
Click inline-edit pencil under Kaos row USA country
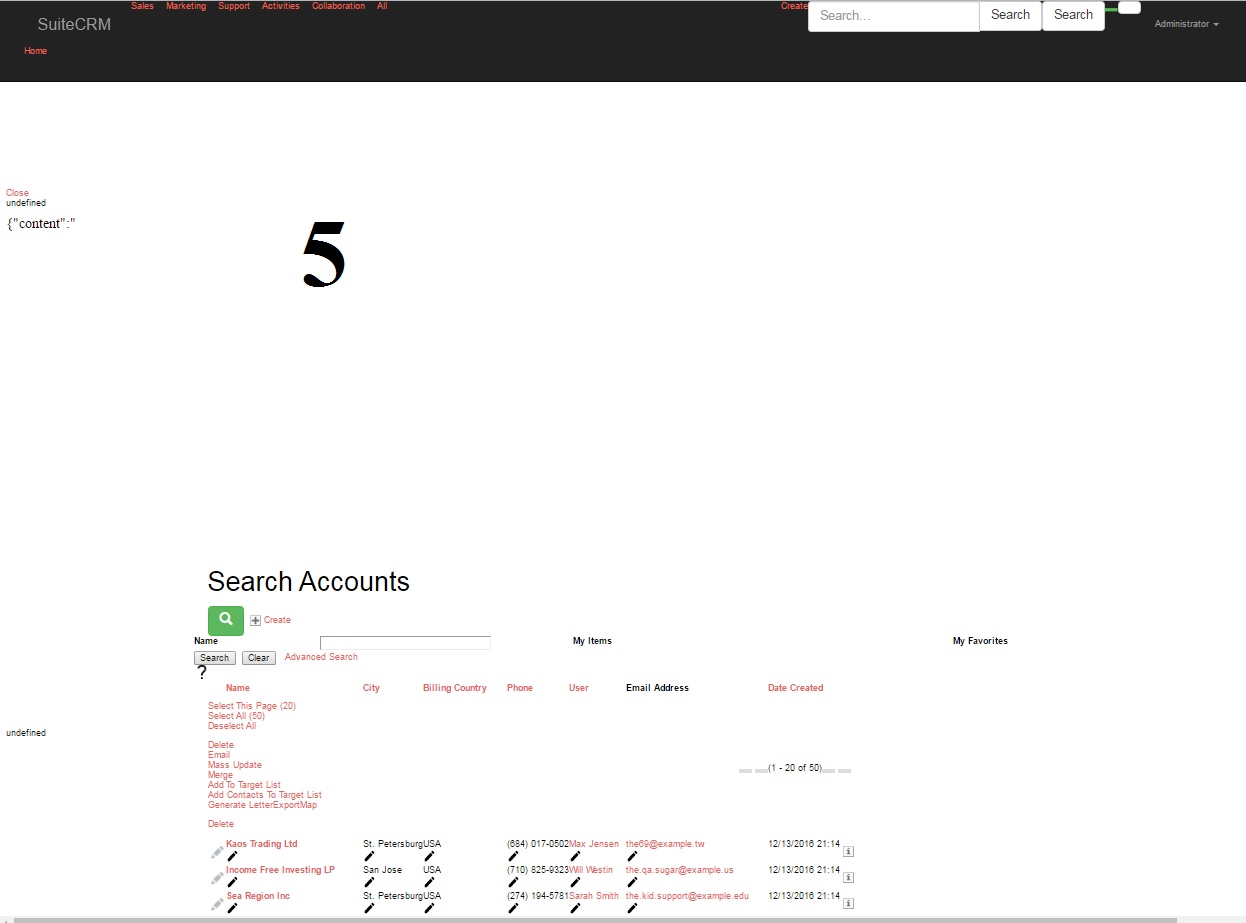pyautogui.click(x=429, y=856)
